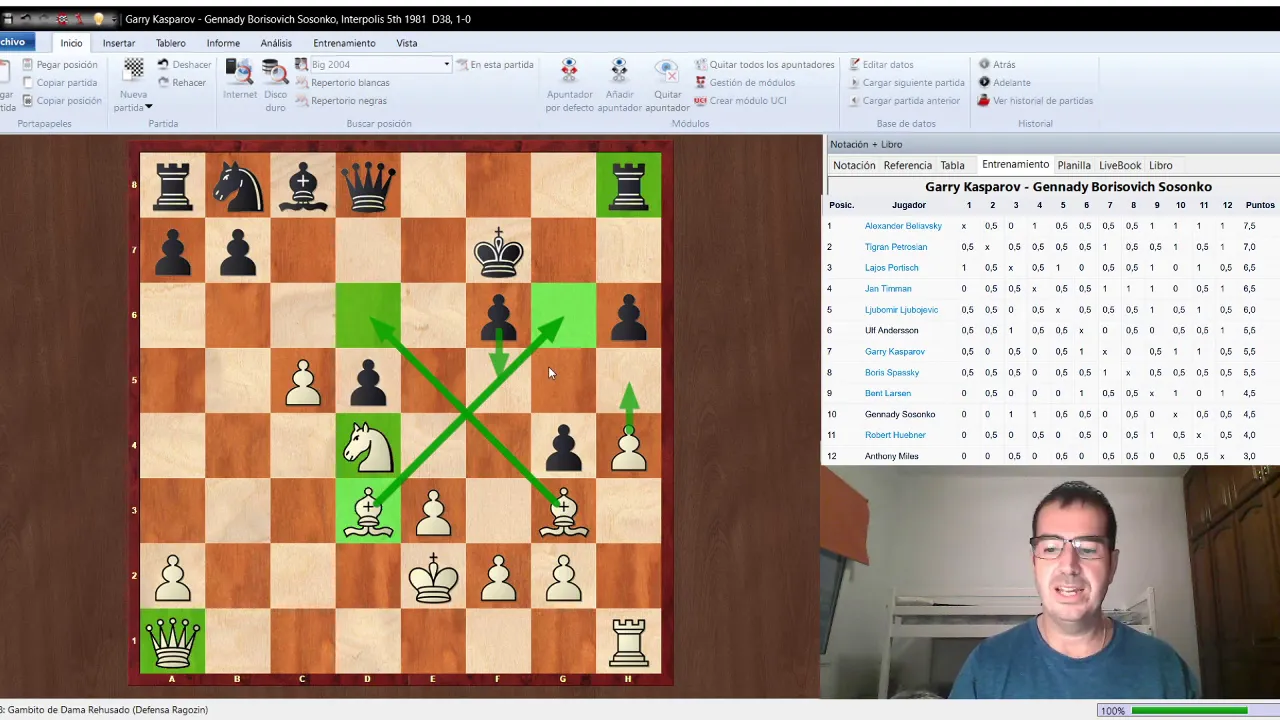Start the Apuntador por defecto engine
This screenshot has height=720, width=1280.
tap(569, 84)
